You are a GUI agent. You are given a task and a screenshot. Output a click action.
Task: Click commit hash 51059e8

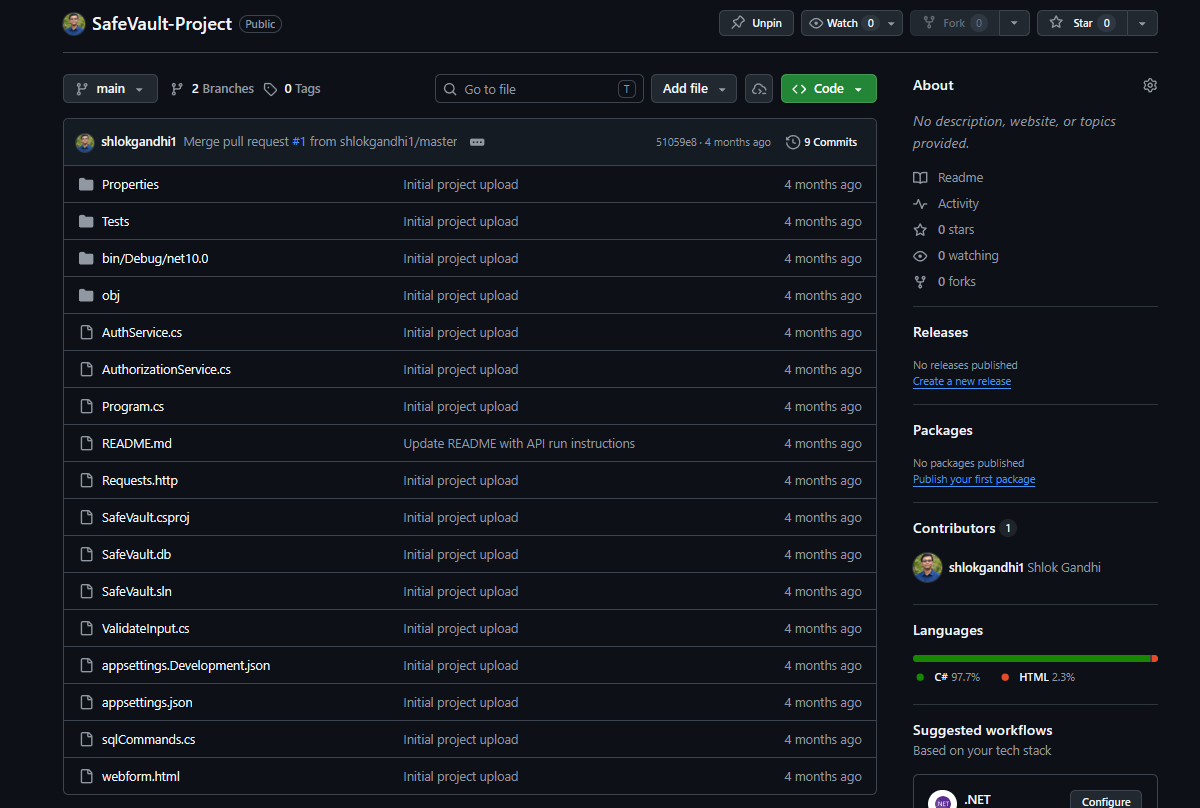tap(676, 142)
